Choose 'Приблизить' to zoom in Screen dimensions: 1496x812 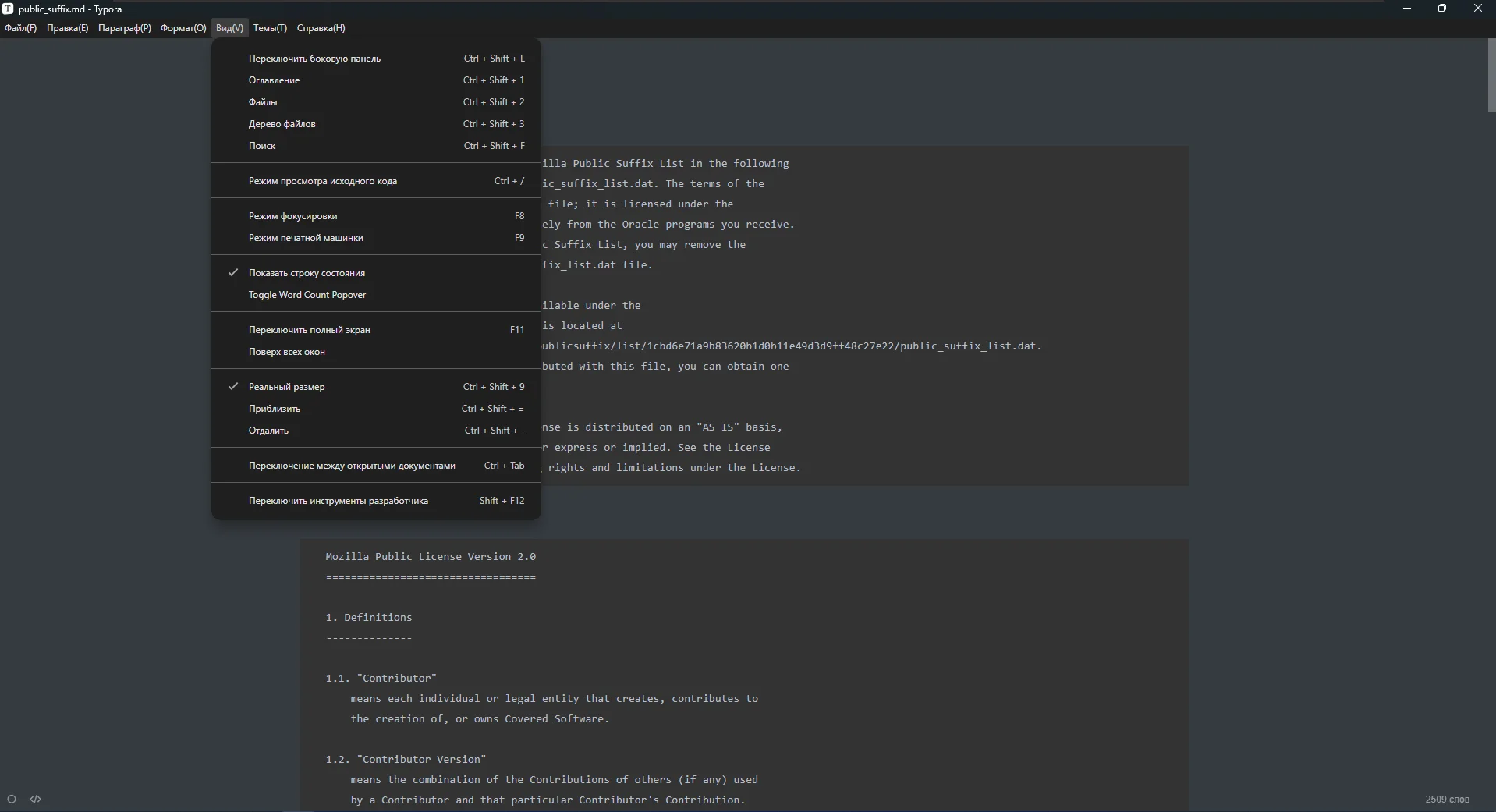point(274,409)
